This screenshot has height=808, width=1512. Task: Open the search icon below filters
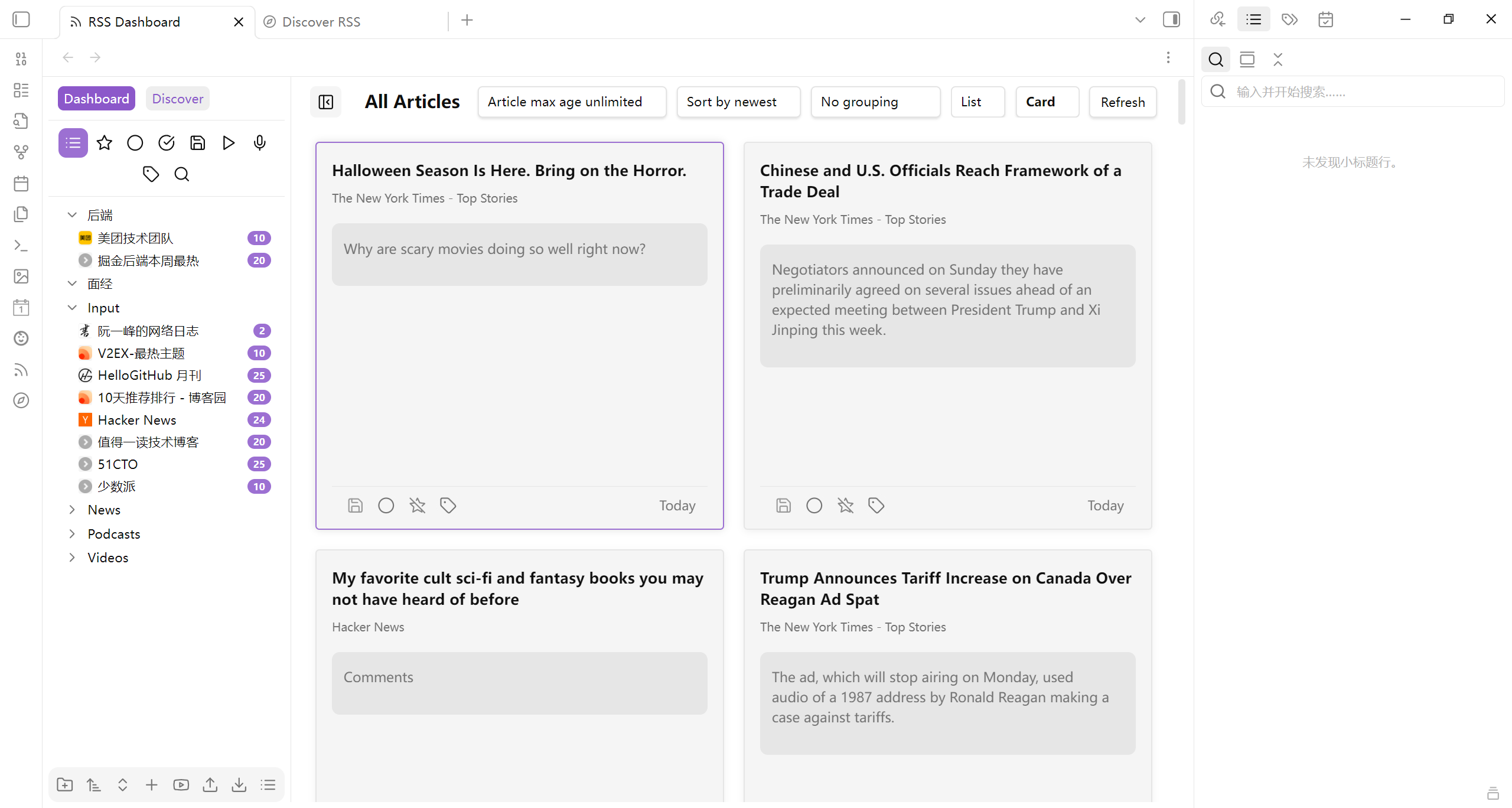coord(182,174)
